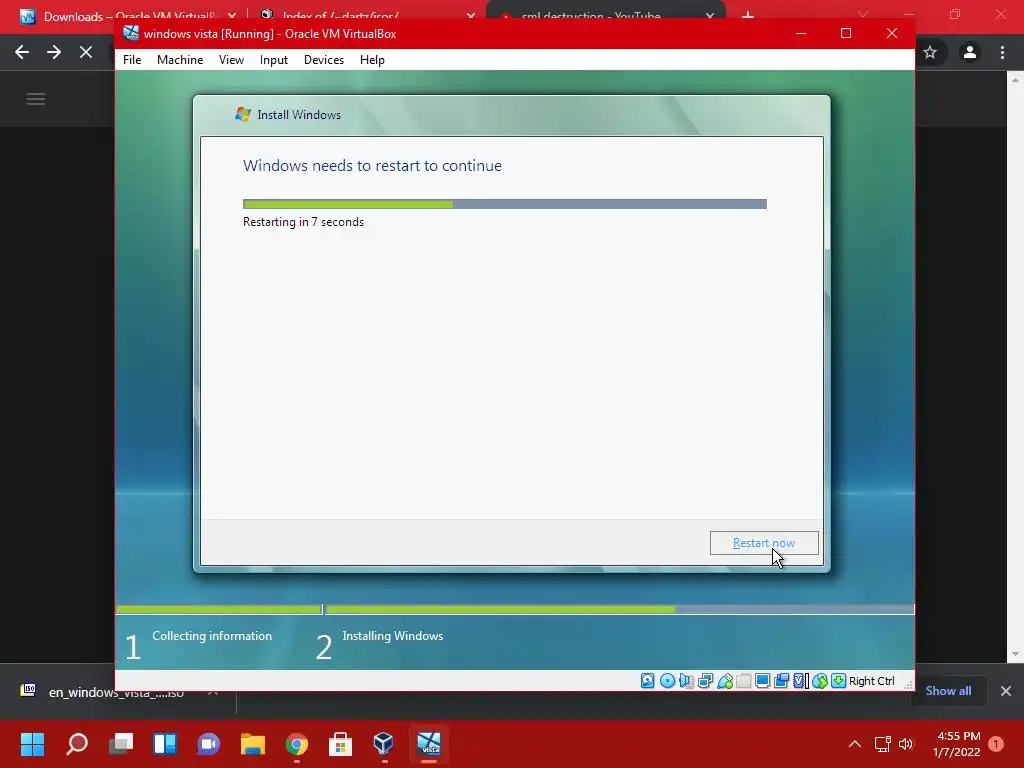
Task: Open Task View on the taskbar
Action: pos(121,744)
